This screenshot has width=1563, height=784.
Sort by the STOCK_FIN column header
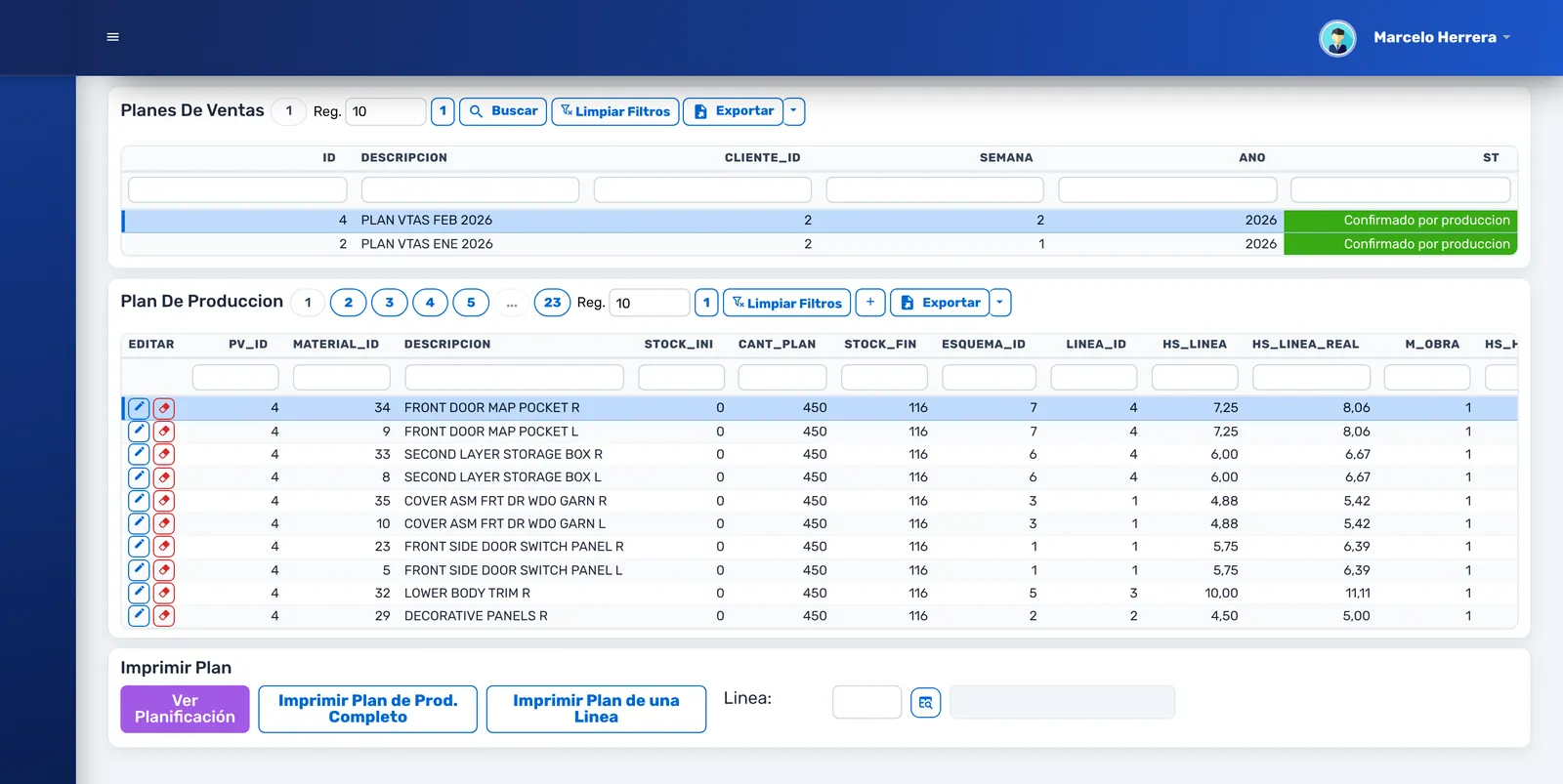[x=880, y=345]
